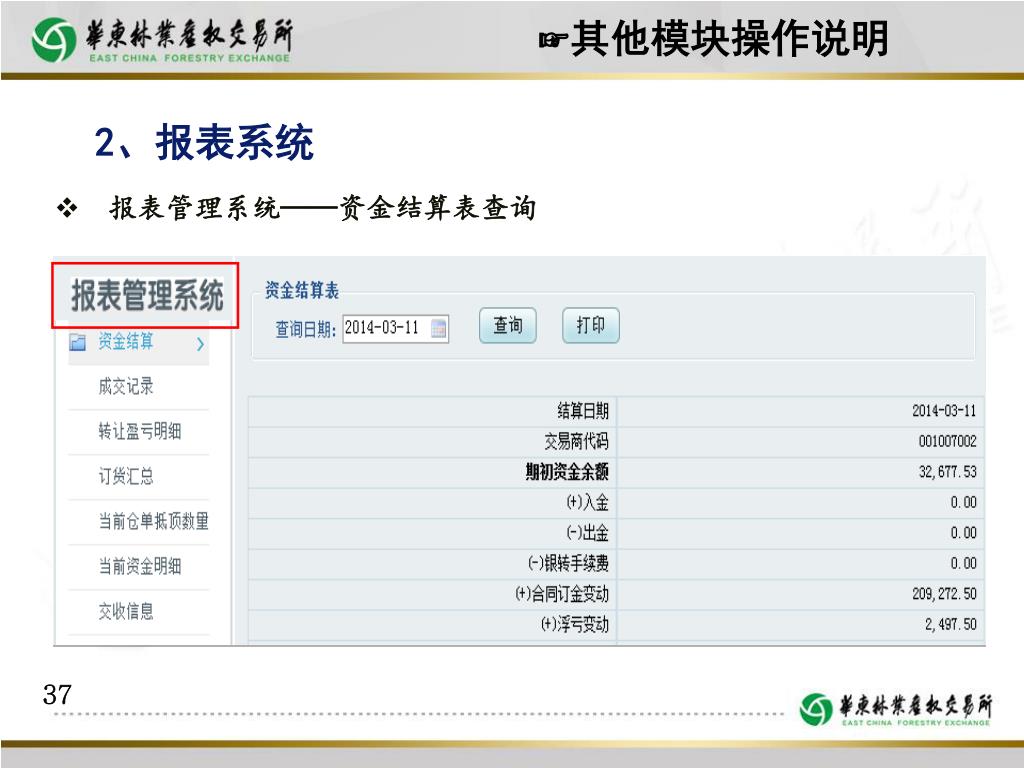Go to 订货汇总 report
Viewport: 1024px width, 768px height.
[x=126, y=477]
